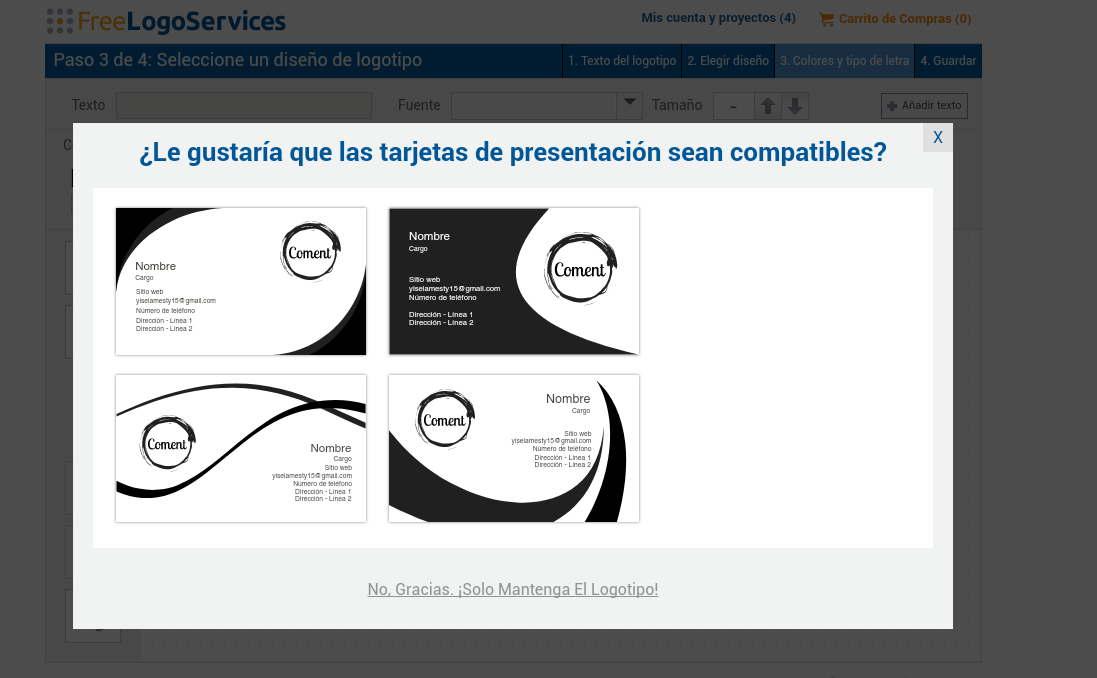Go to step 2. Elegir diseño

728,61
